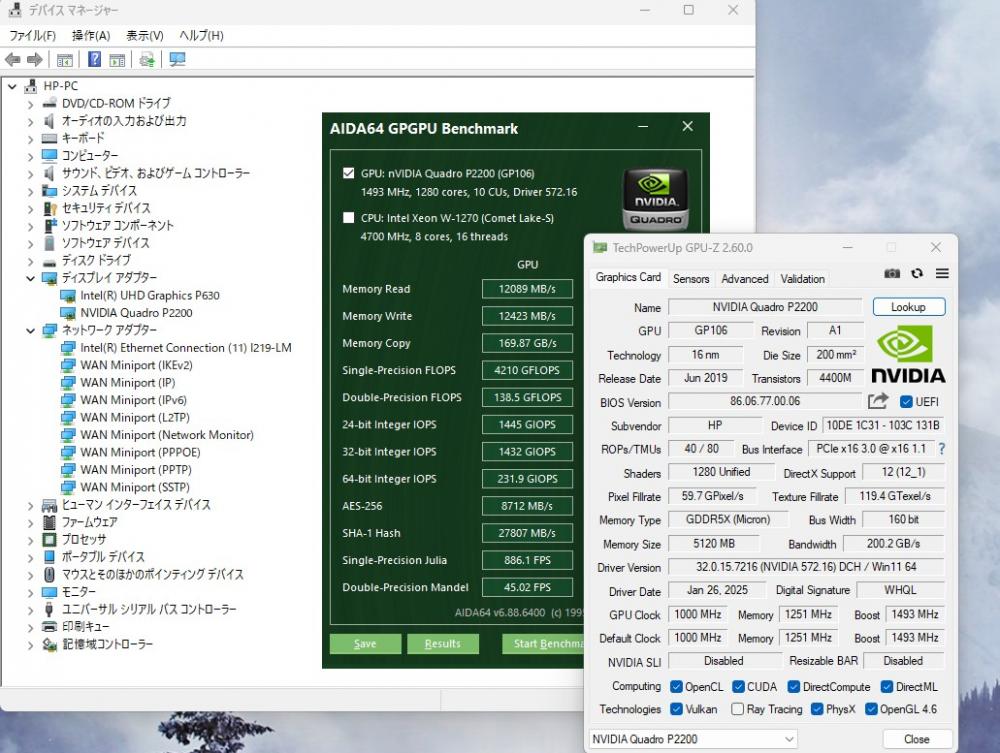1000x753 pixels.
Task: Click the Lookup button in GPU-Z
Action: pyautogui.click(x=908, y=307)
